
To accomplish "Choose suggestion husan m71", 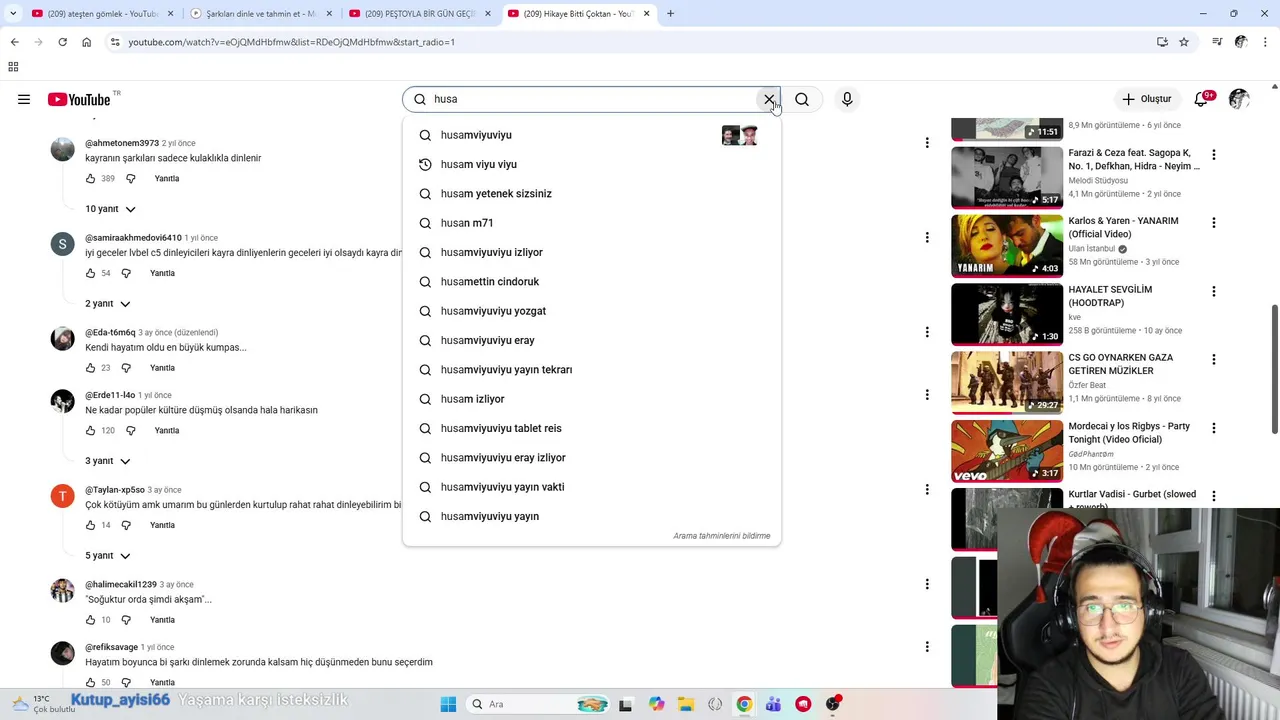I will coord(591,223).
